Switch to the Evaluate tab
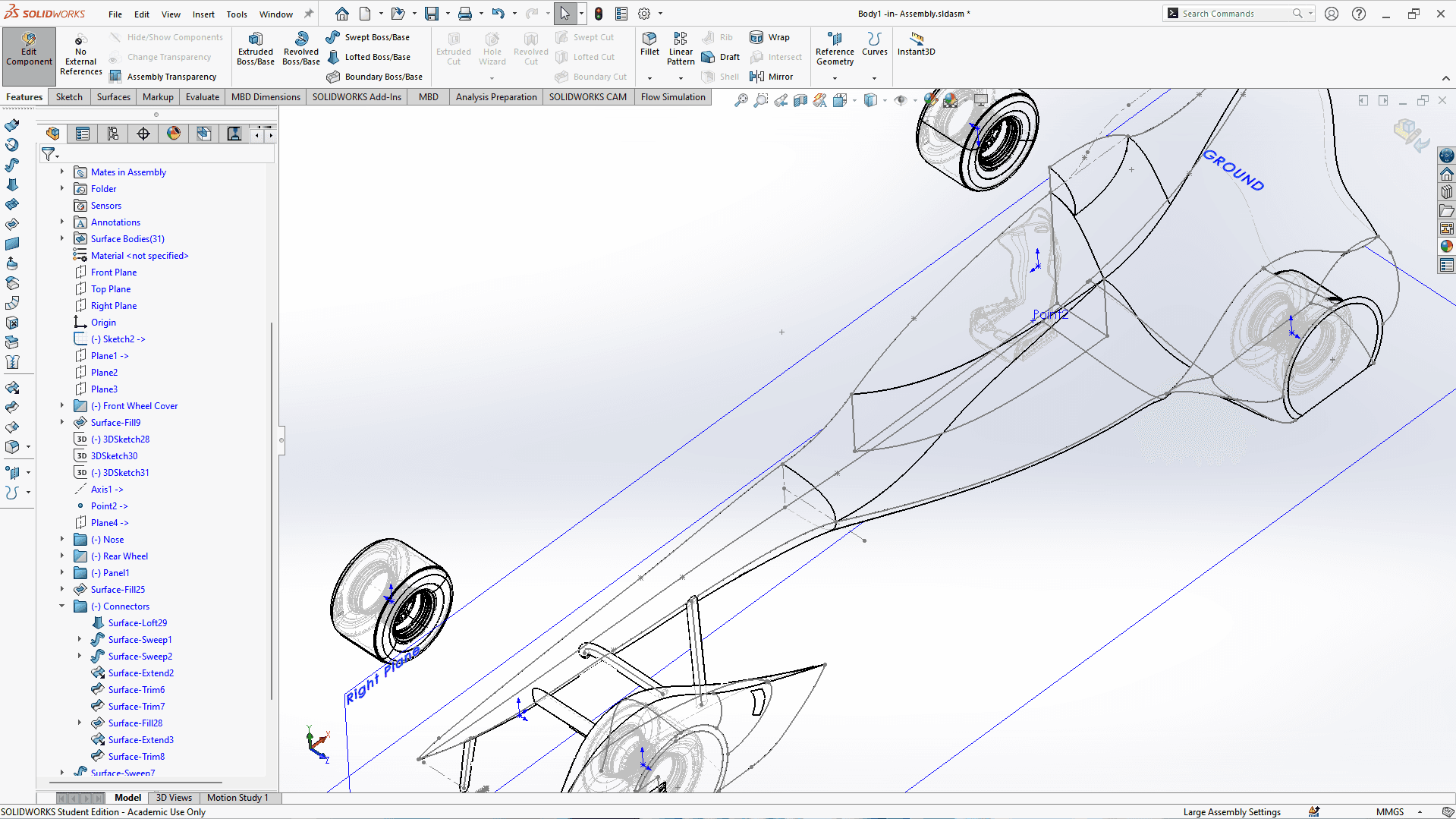Viewport: 1456px width, 819px height. click(x=203, y=97)
